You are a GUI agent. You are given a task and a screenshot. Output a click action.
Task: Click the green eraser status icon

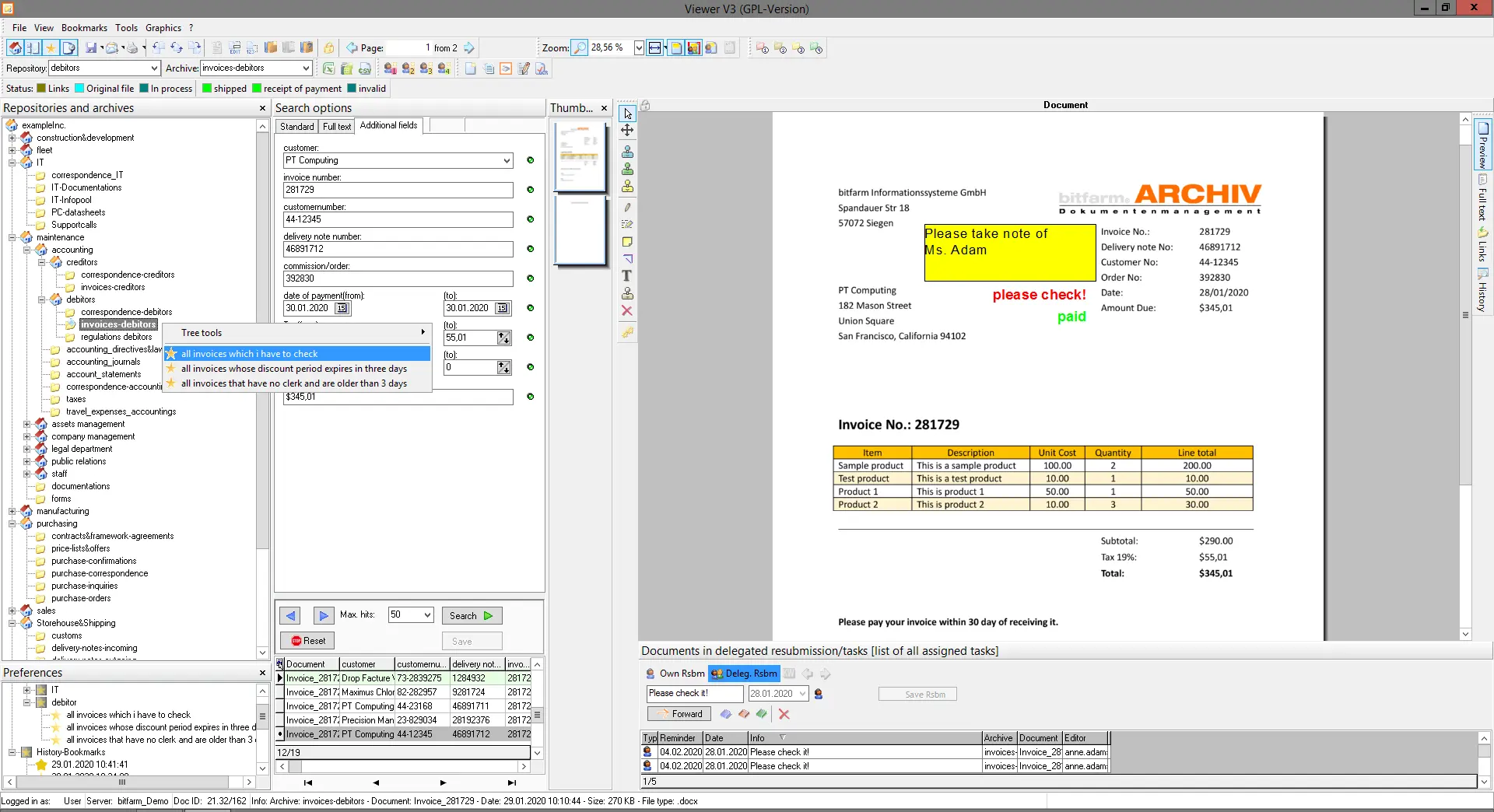(x=762, y=714)
